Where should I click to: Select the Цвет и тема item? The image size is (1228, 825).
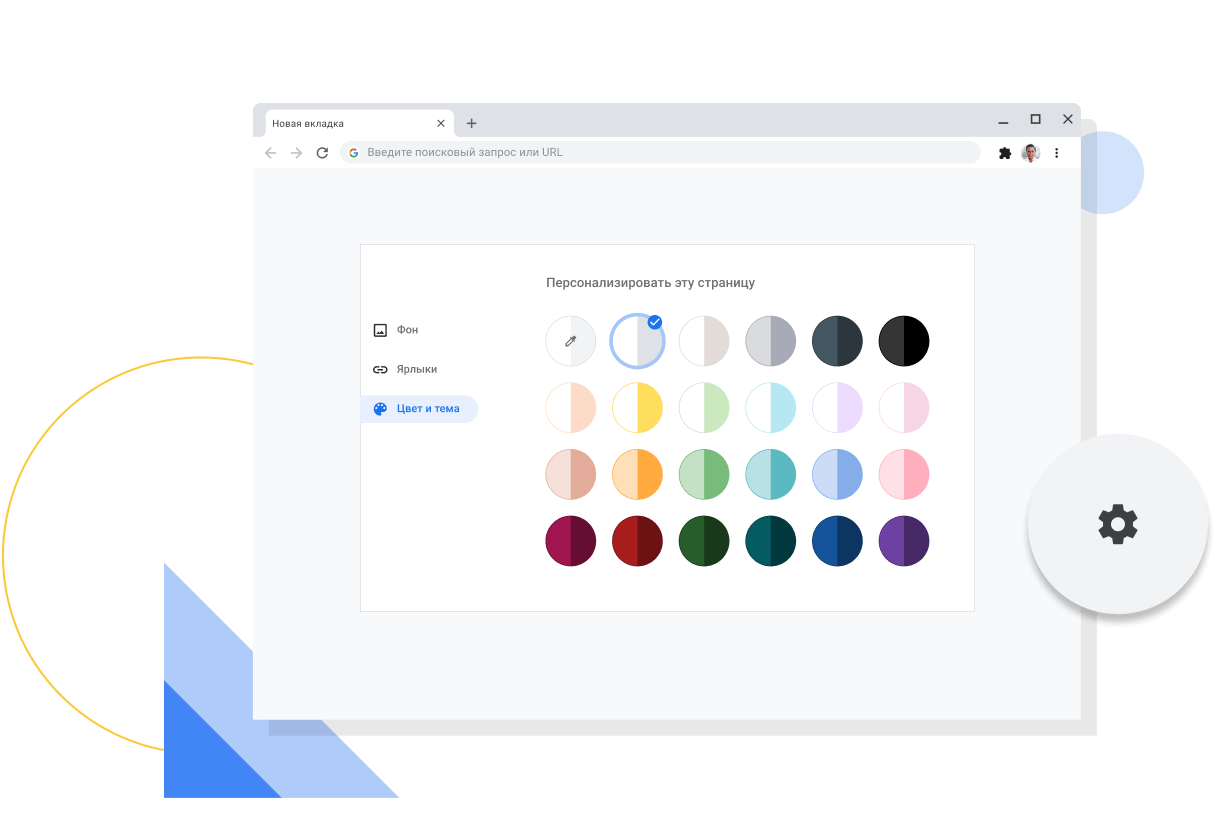pos(427,409)
